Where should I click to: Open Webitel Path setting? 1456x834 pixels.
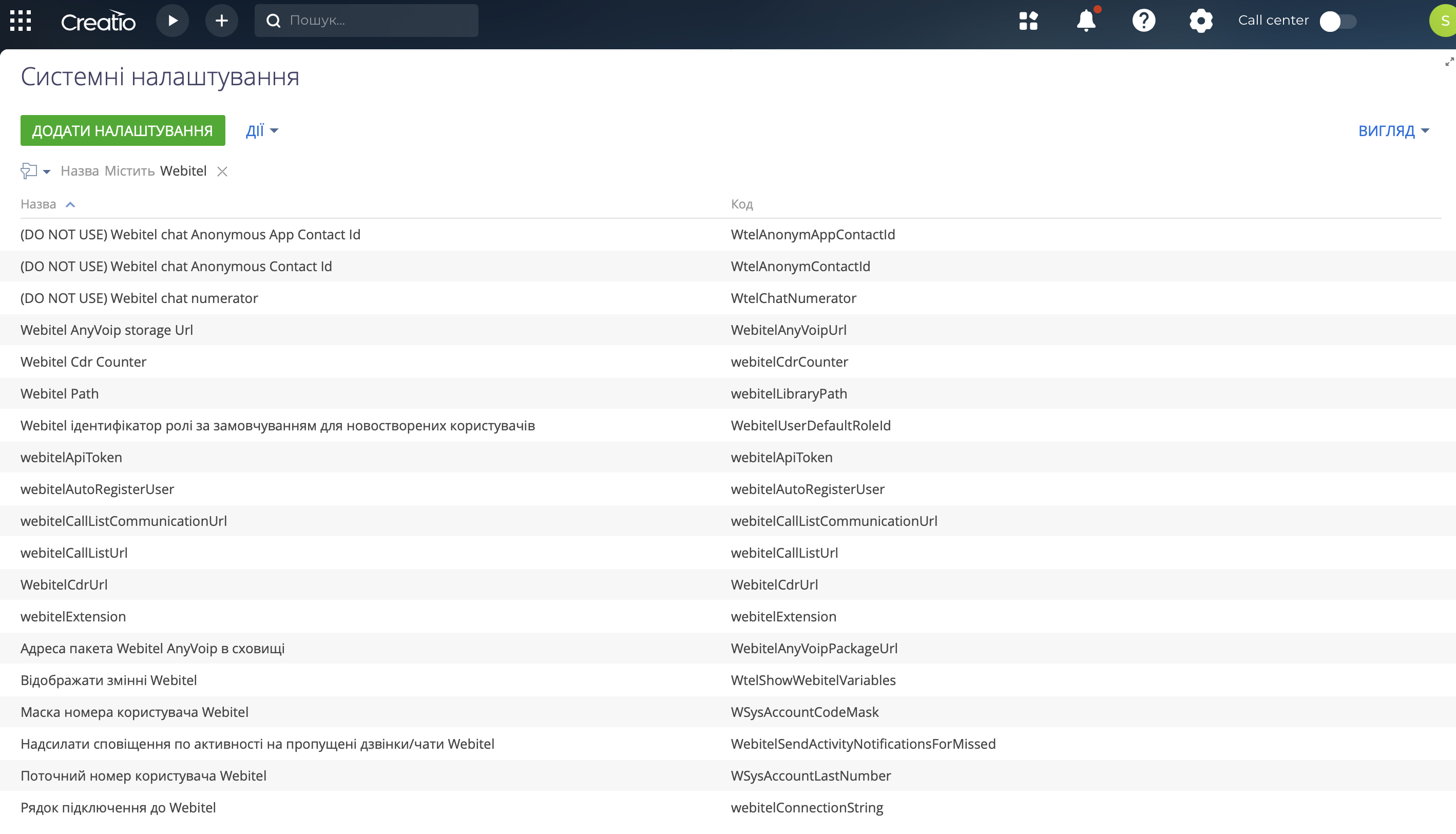[60, 393]
